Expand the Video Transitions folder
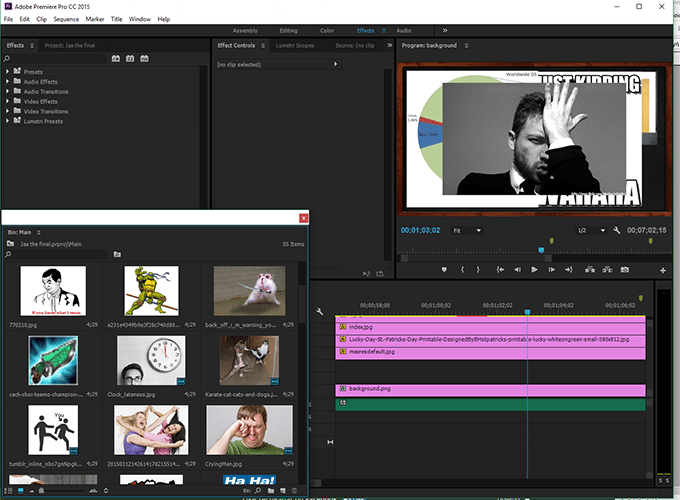This screenshot has width=680, height=500. point(7,111)
